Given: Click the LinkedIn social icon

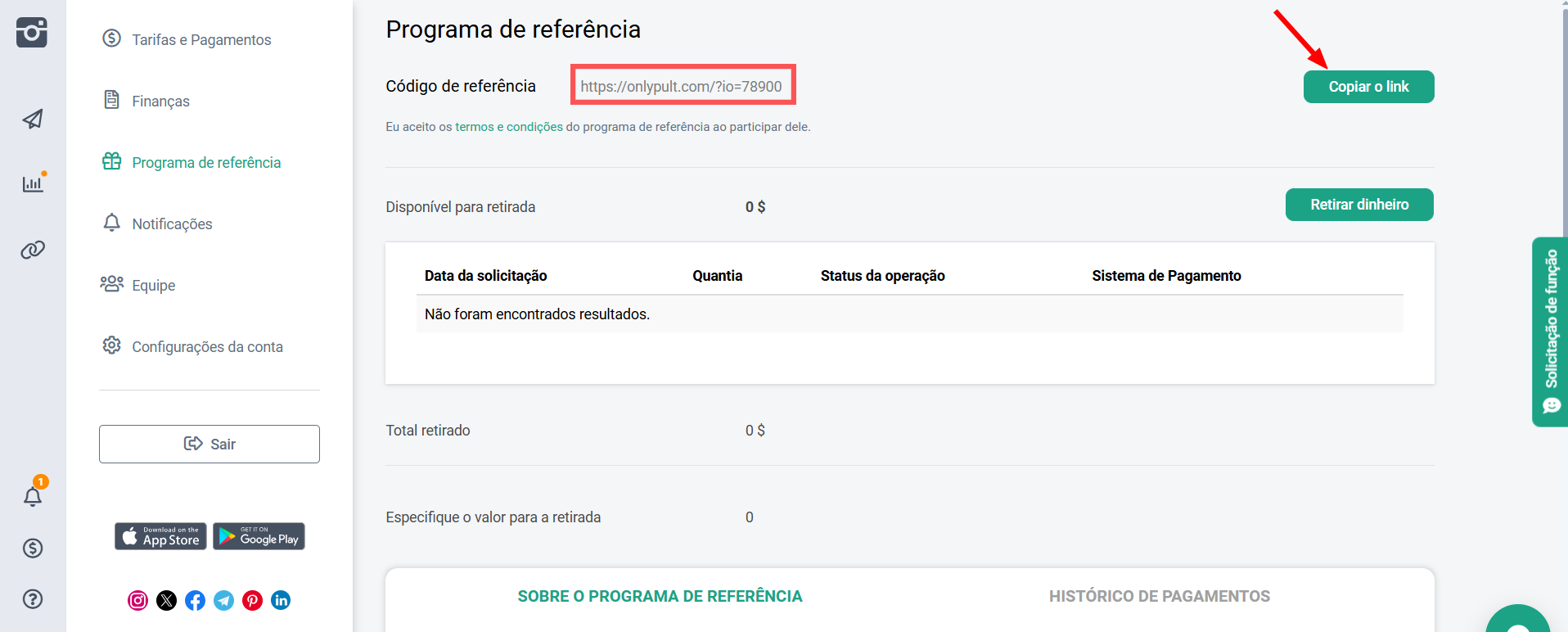Looking at the screenshot, I should 281,601.
